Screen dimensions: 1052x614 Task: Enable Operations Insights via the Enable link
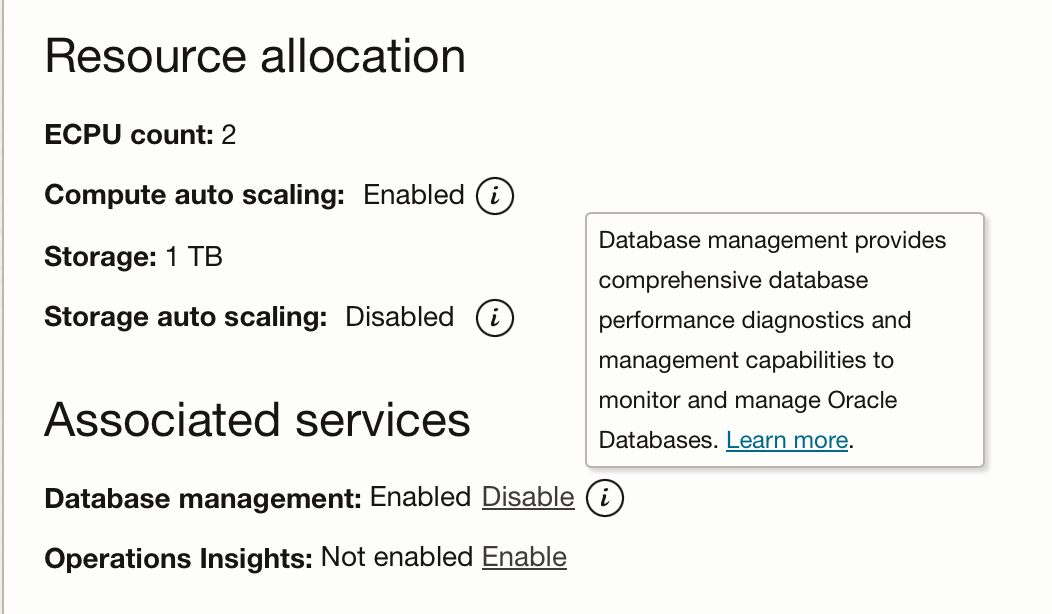tap(524, 557)
